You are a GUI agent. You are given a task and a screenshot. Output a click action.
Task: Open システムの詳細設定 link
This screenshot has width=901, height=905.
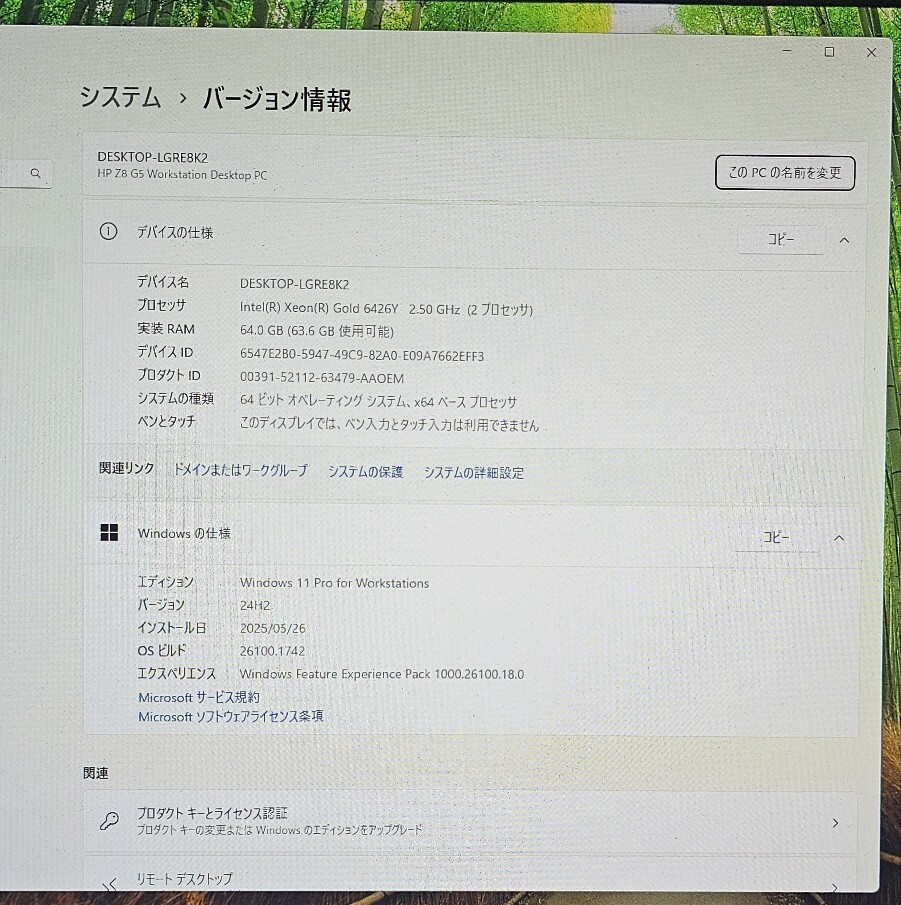474,473
